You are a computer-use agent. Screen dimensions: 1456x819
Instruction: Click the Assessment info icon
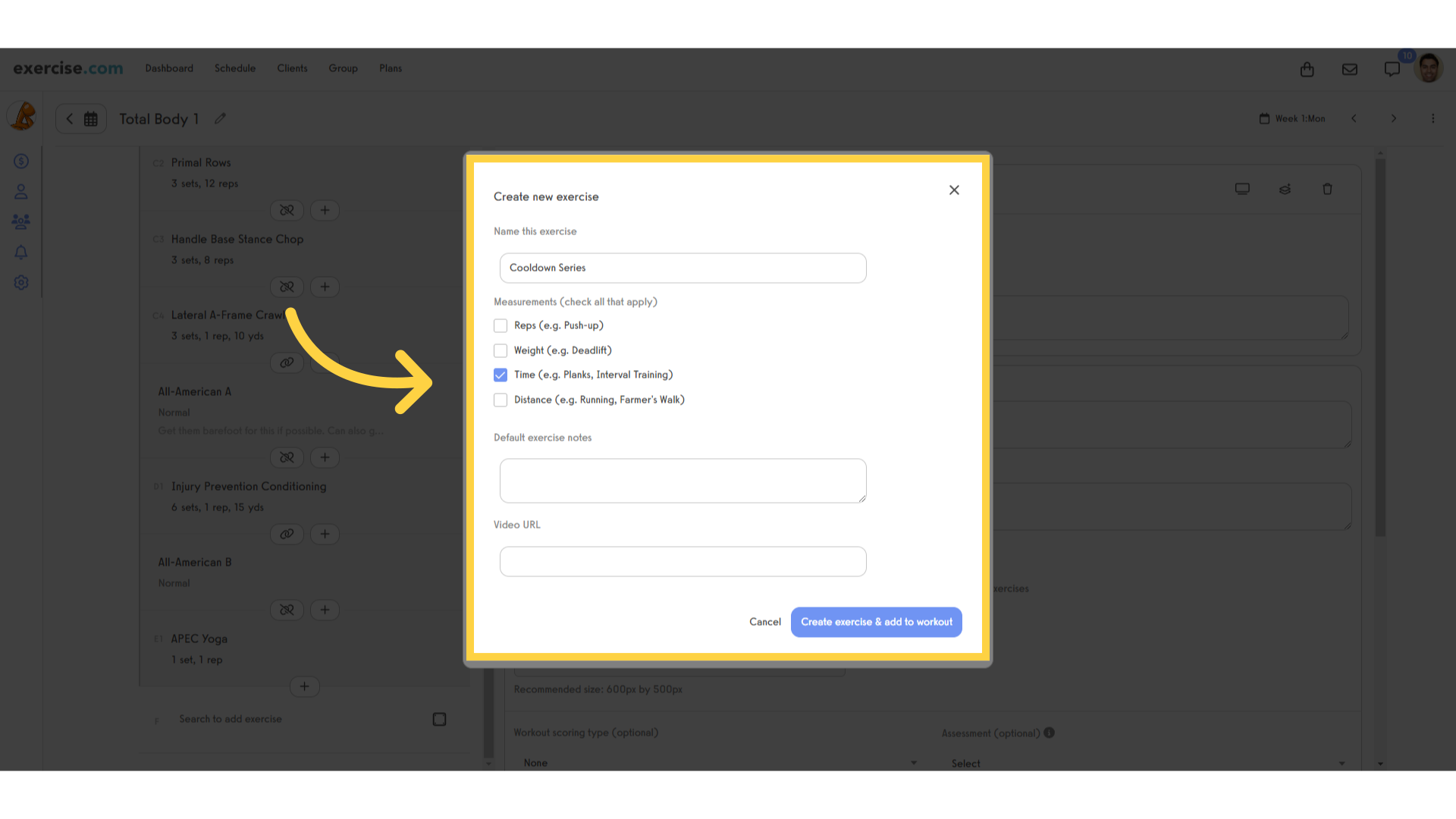point(1049,733)
